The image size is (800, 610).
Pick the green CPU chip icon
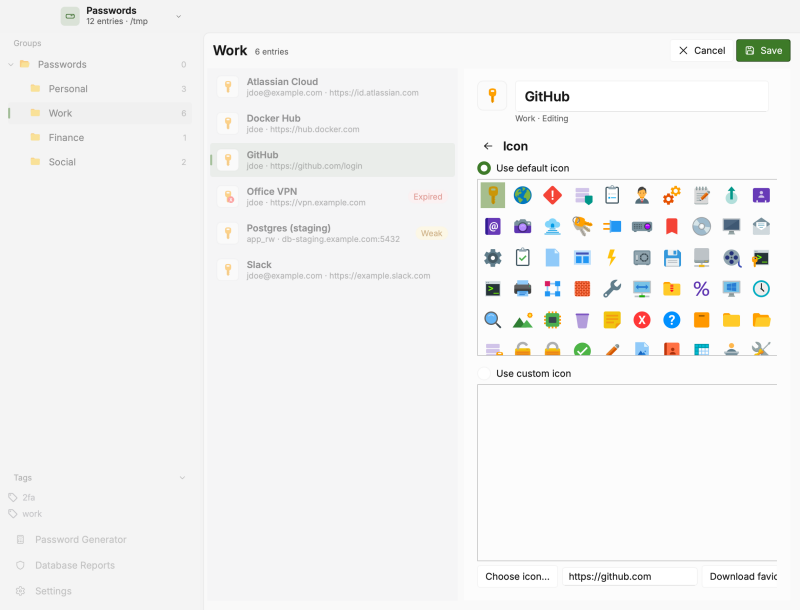553,320
